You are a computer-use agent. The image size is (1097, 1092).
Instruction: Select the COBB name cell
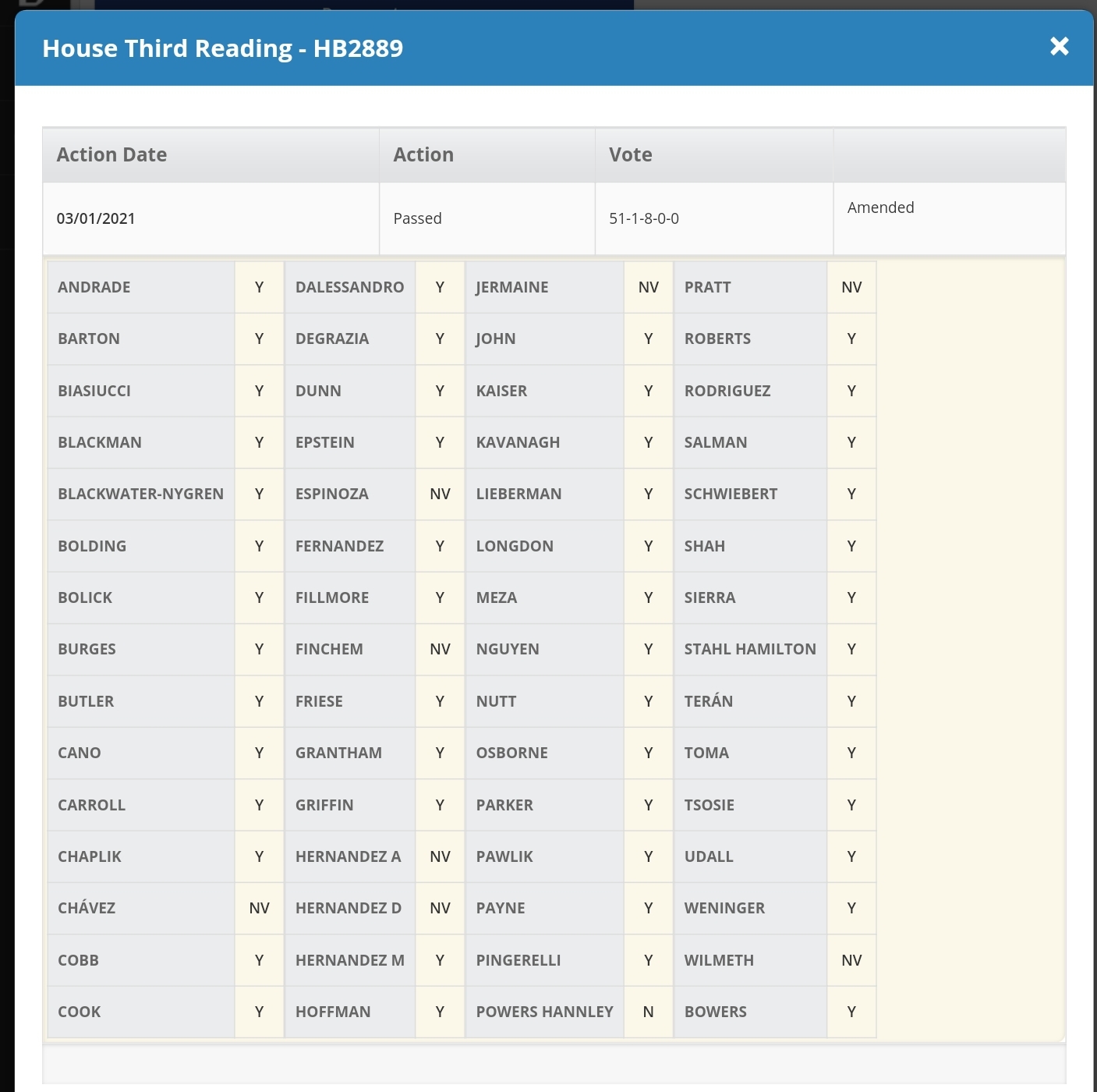pos(141,960)
